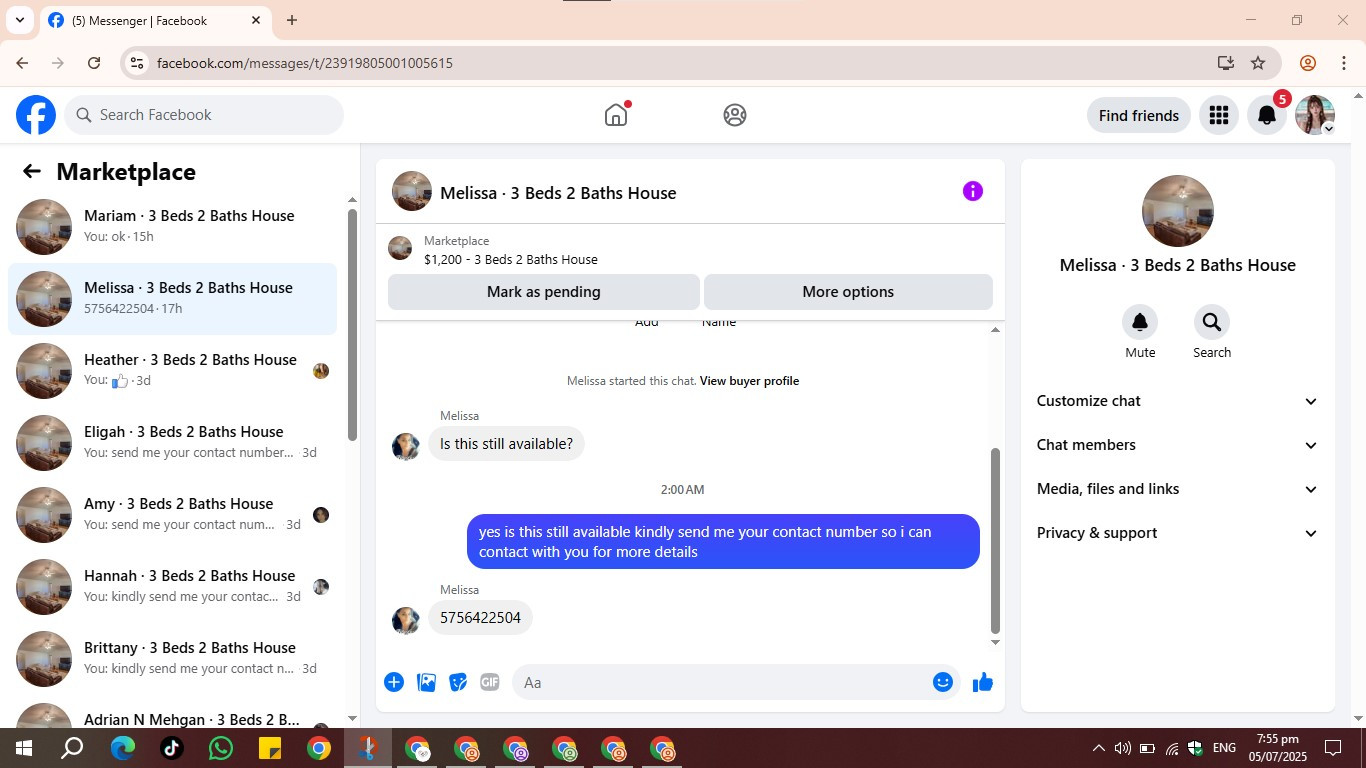
Task: Open the notifications bell showing 5
Action: (x=1266, y=115)
